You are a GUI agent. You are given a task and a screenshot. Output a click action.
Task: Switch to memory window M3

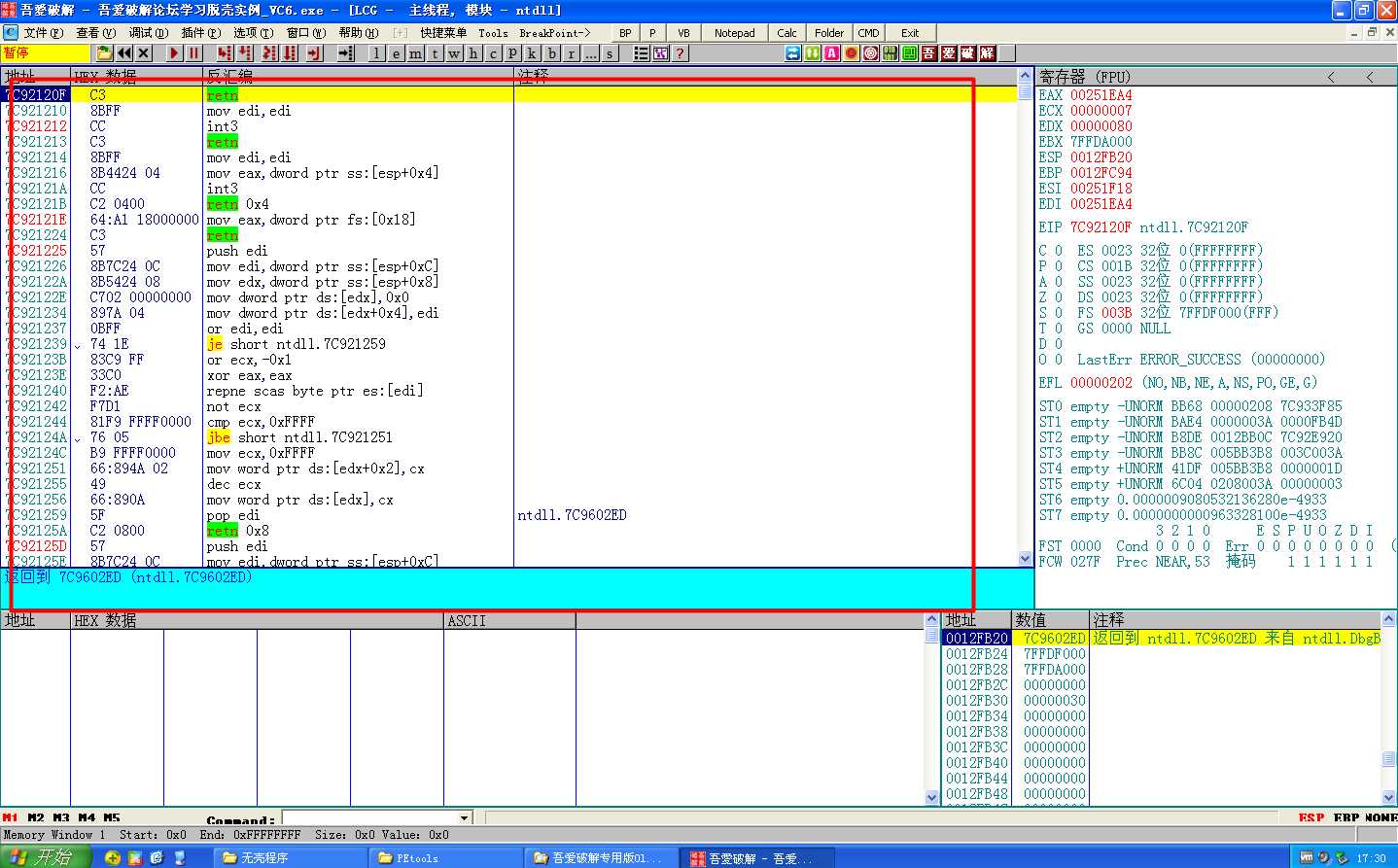pos(61,817)
